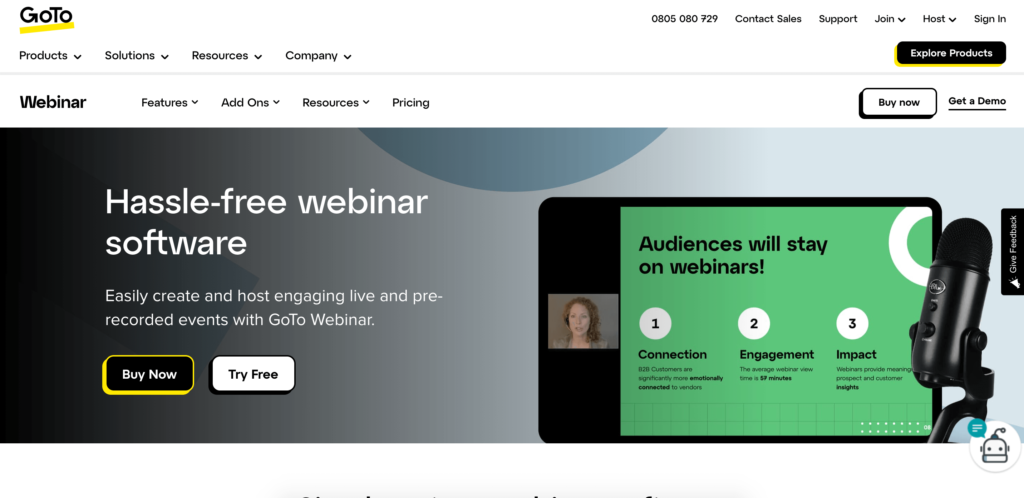The height and width of the screenshot is (498, 1024).
Task: Open the Company dropdown menu
Action: click(318, 55)
